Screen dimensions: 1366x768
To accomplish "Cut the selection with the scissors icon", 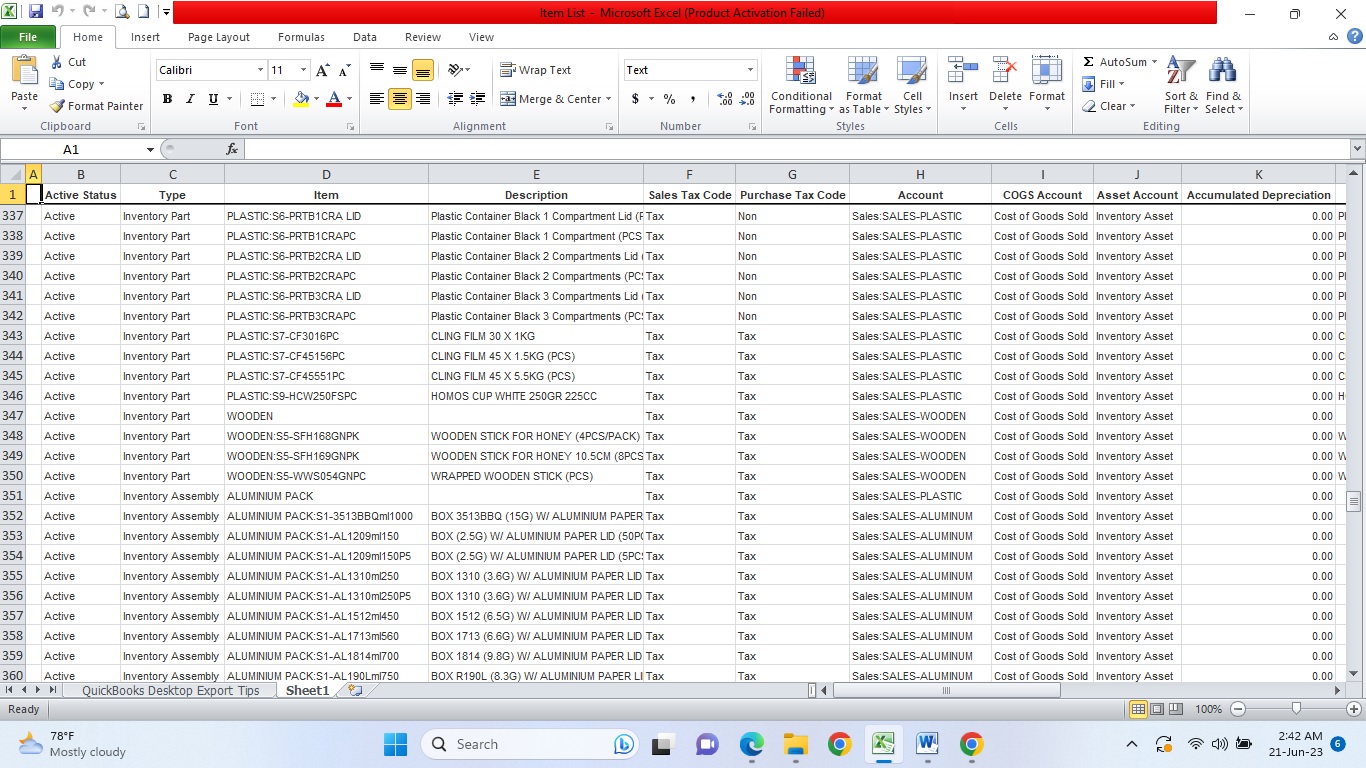I will (x=68, y=62).
